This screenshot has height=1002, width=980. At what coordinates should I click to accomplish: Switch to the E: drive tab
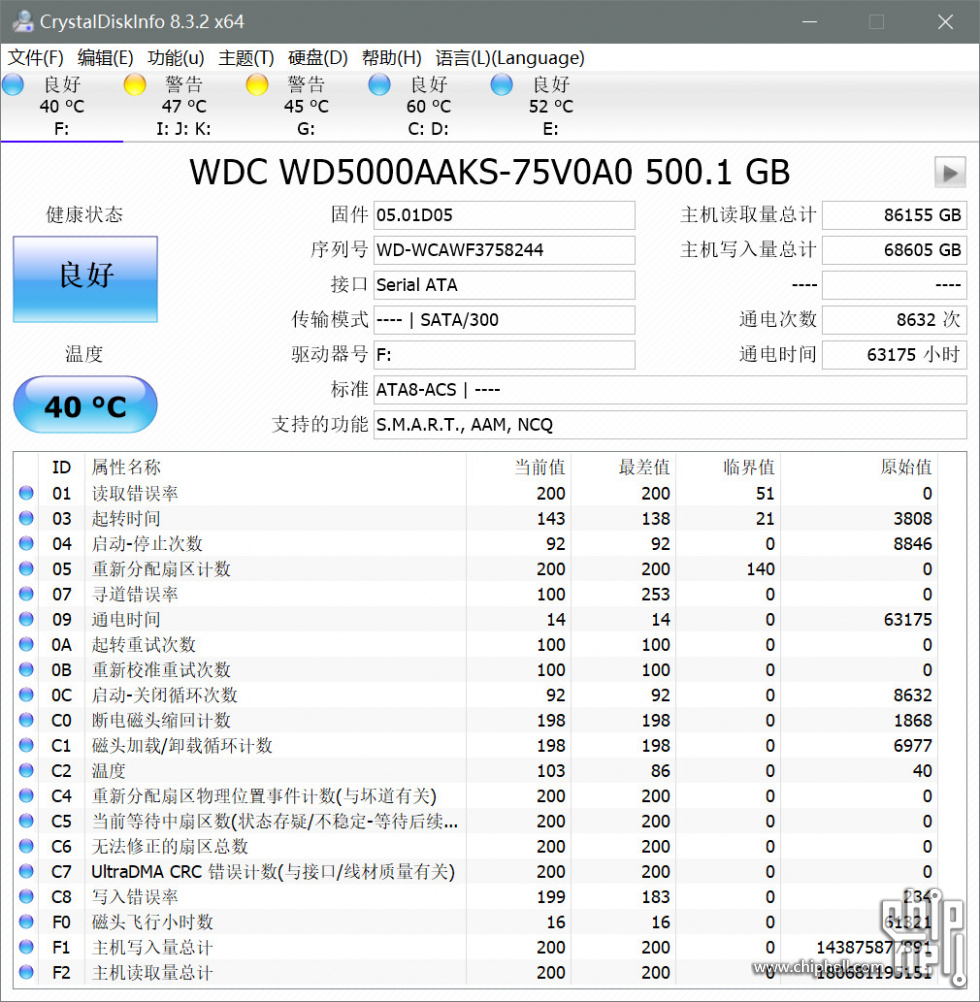551,106
